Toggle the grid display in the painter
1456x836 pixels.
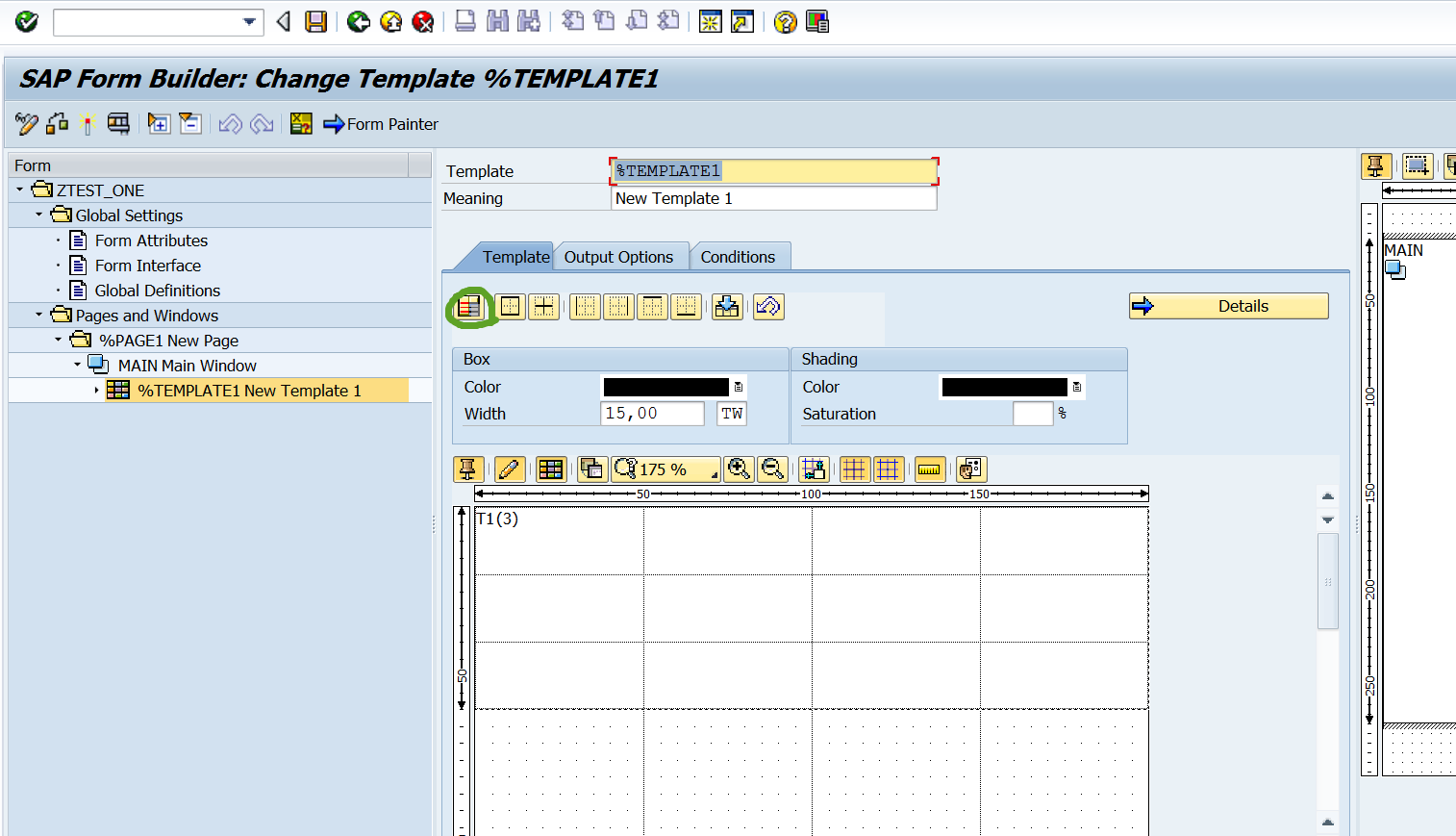point(854,469)
